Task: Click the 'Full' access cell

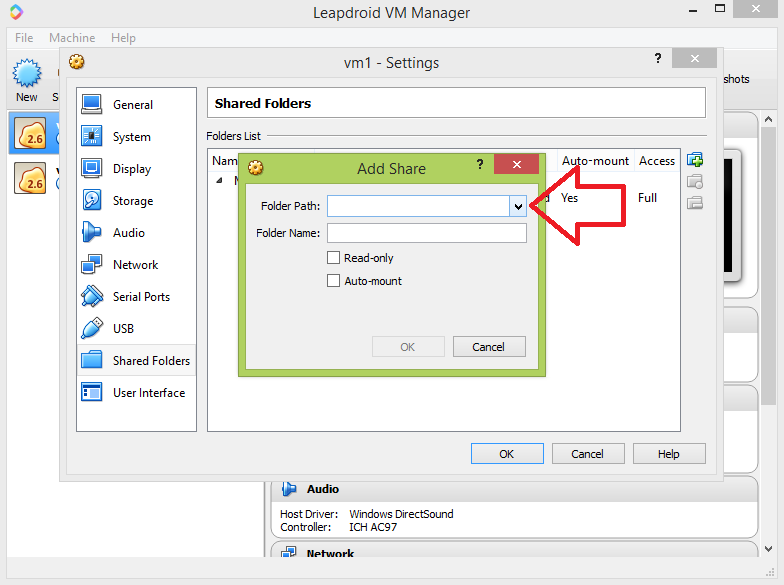Action: [647, 198]
